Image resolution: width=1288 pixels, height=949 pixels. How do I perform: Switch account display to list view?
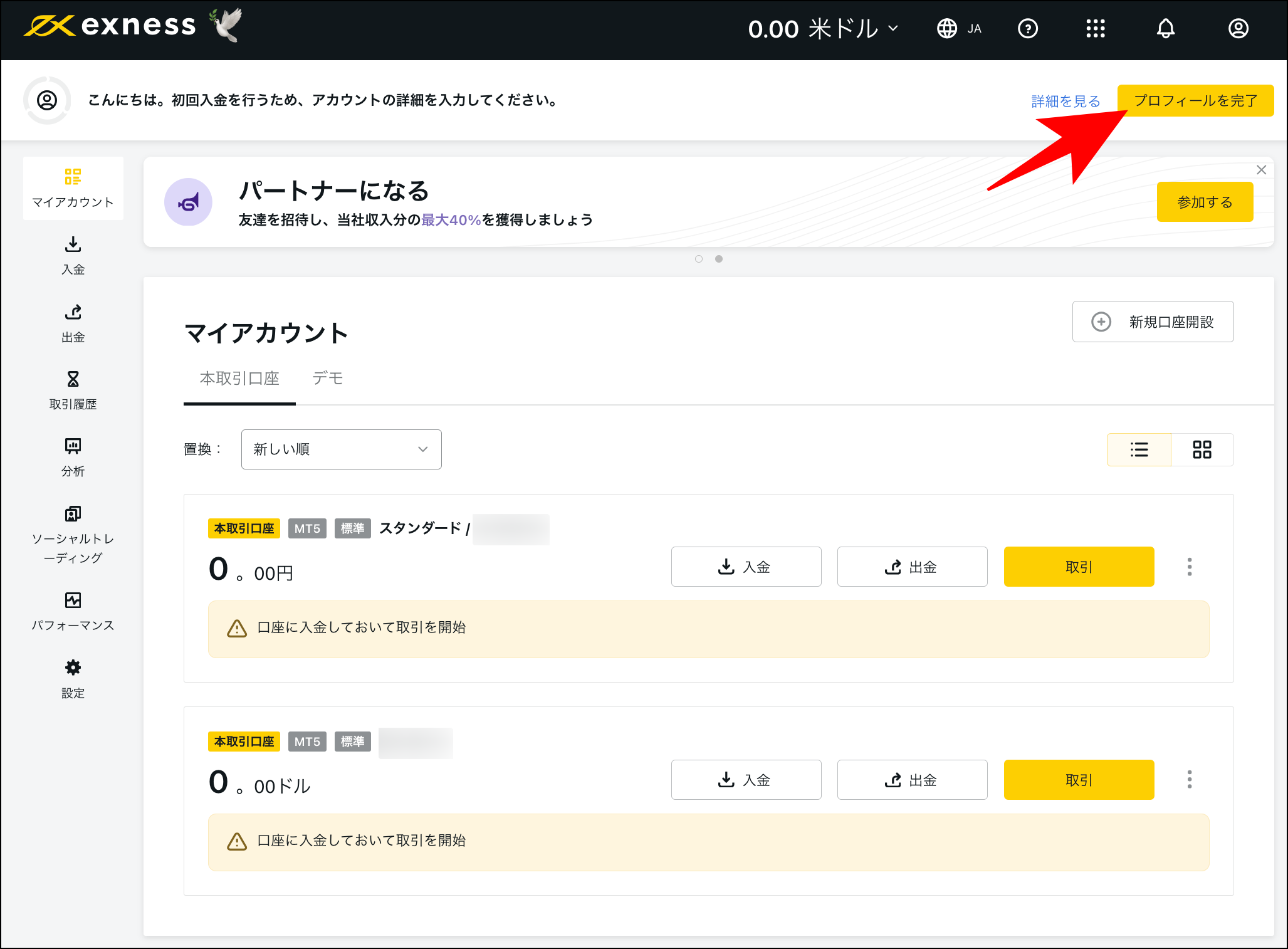click(x=1139, y=449)
